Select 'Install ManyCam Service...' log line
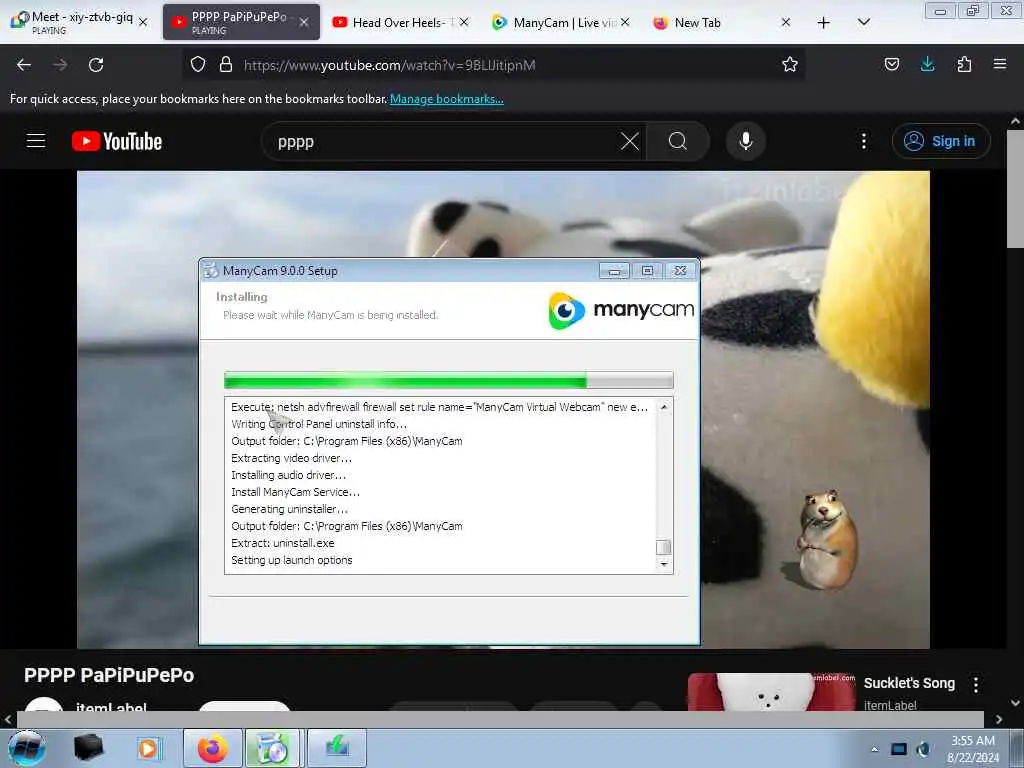 click(x=295, y=492)
